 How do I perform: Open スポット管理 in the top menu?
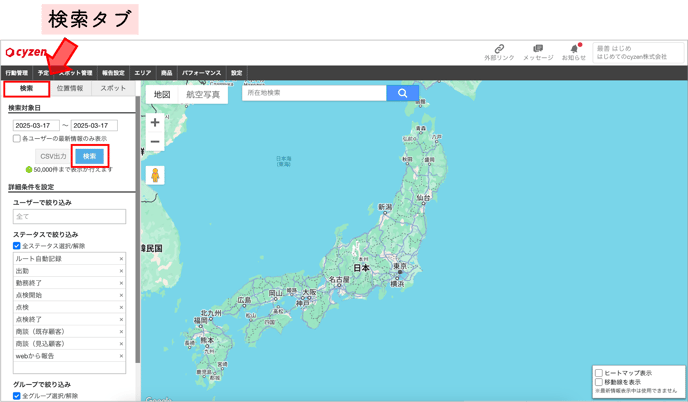coord(75,73)
